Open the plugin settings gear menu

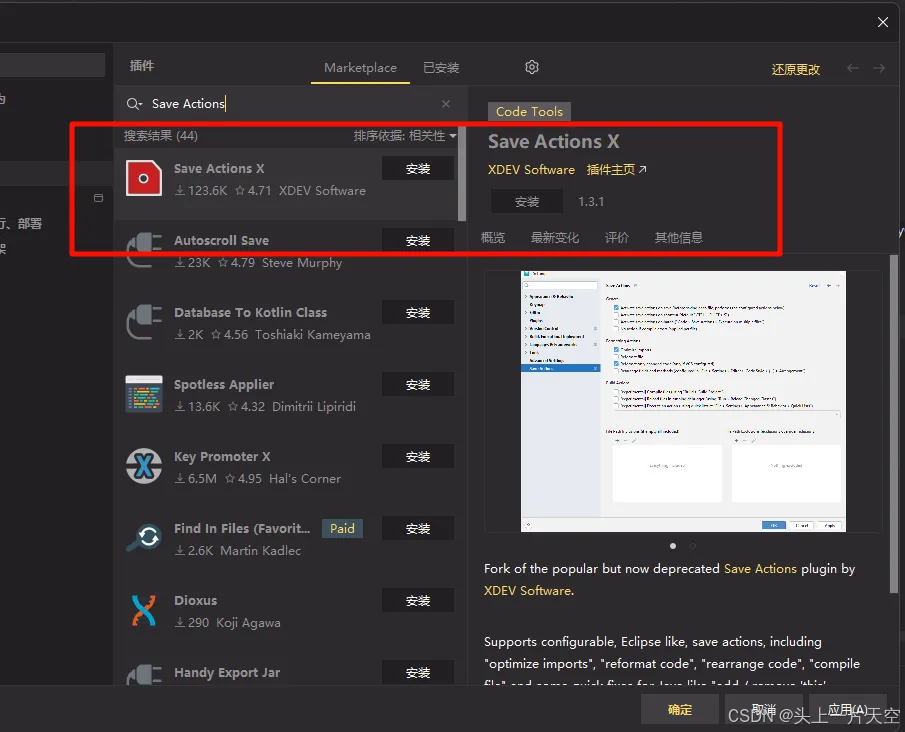pos(532,67)
